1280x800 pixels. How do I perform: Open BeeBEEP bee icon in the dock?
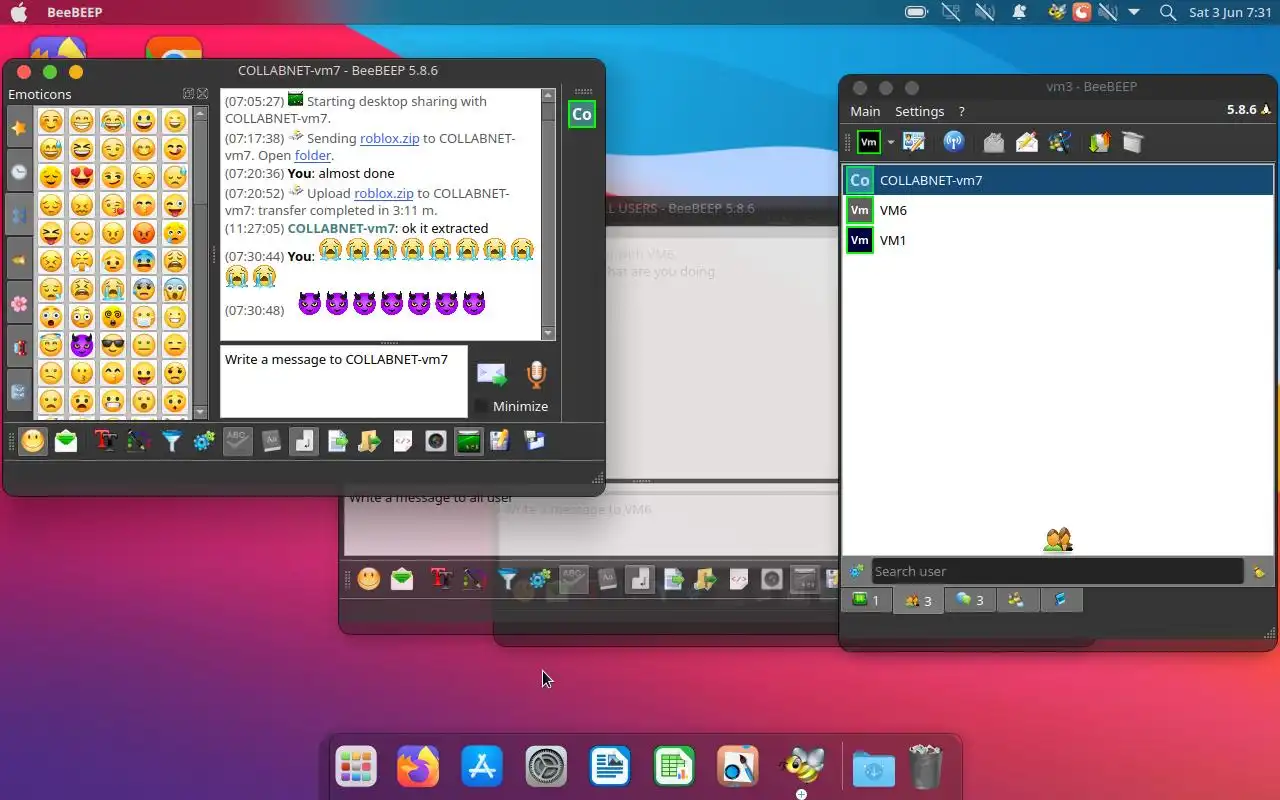pyautogui.click(x=802, y=767)
